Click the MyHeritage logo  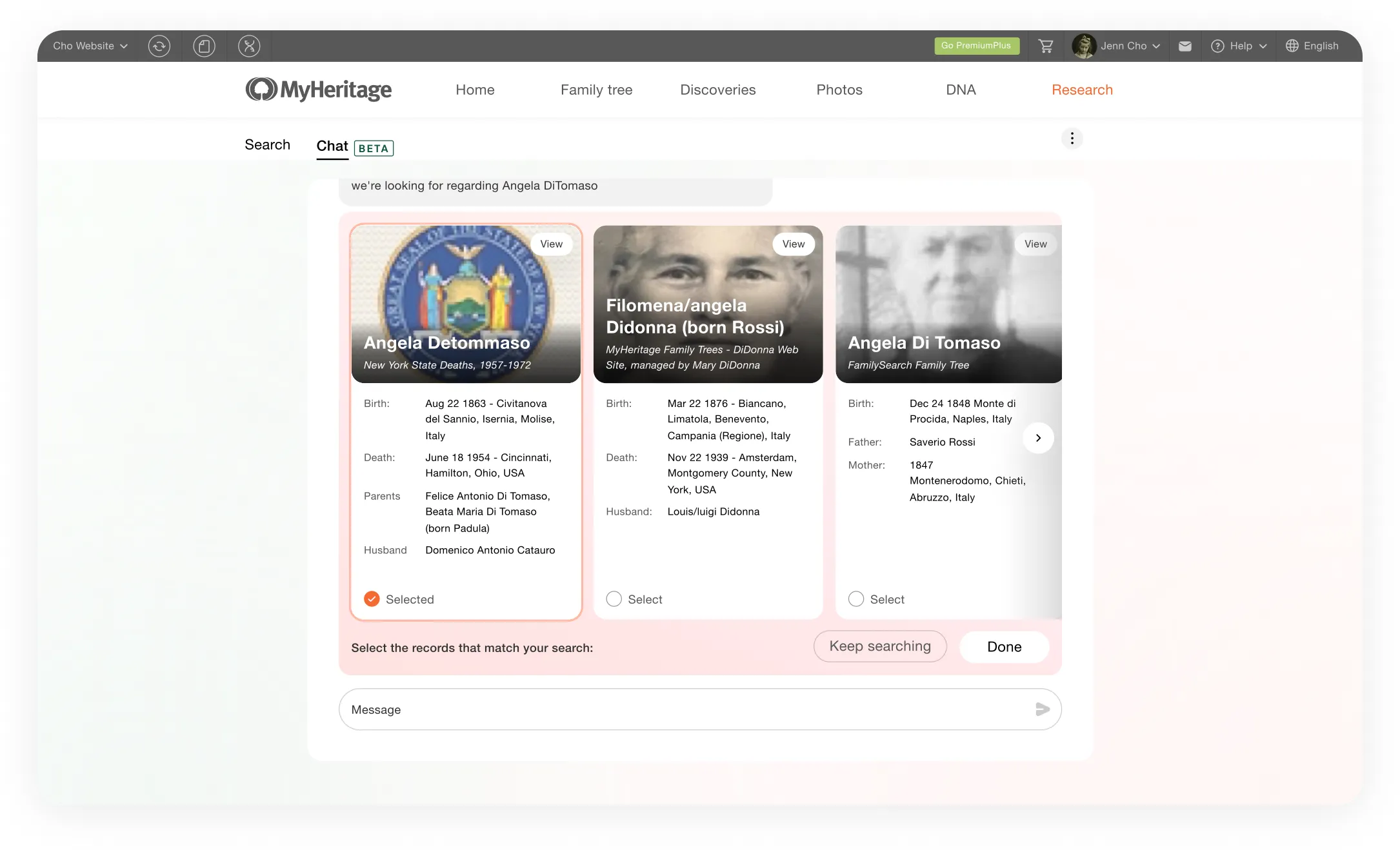click(319, 90)
